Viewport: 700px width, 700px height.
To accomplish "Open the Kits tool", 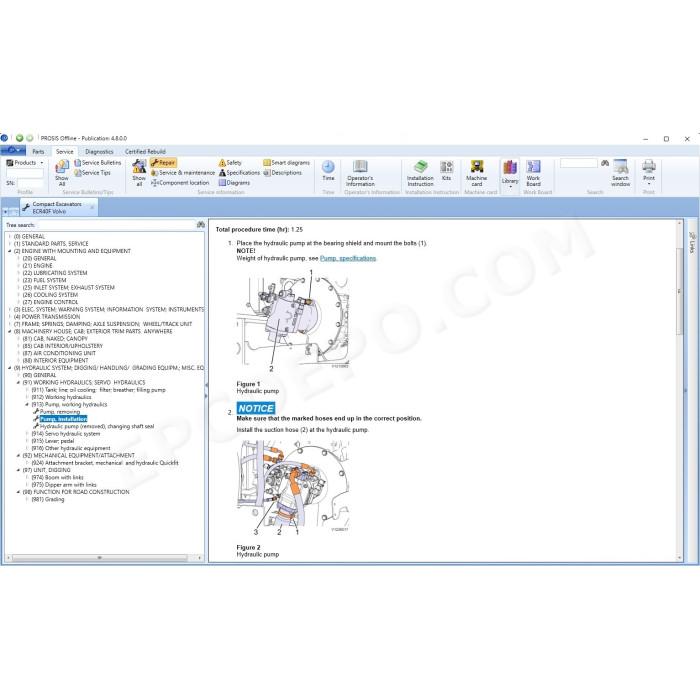I will [x=446, y=171].
